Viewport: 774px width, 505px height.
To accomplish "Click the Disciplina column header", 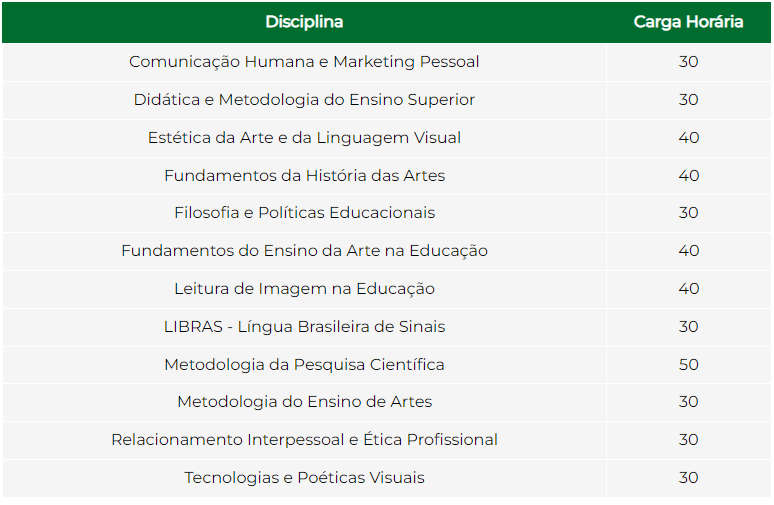I will [x=304, y=22].
